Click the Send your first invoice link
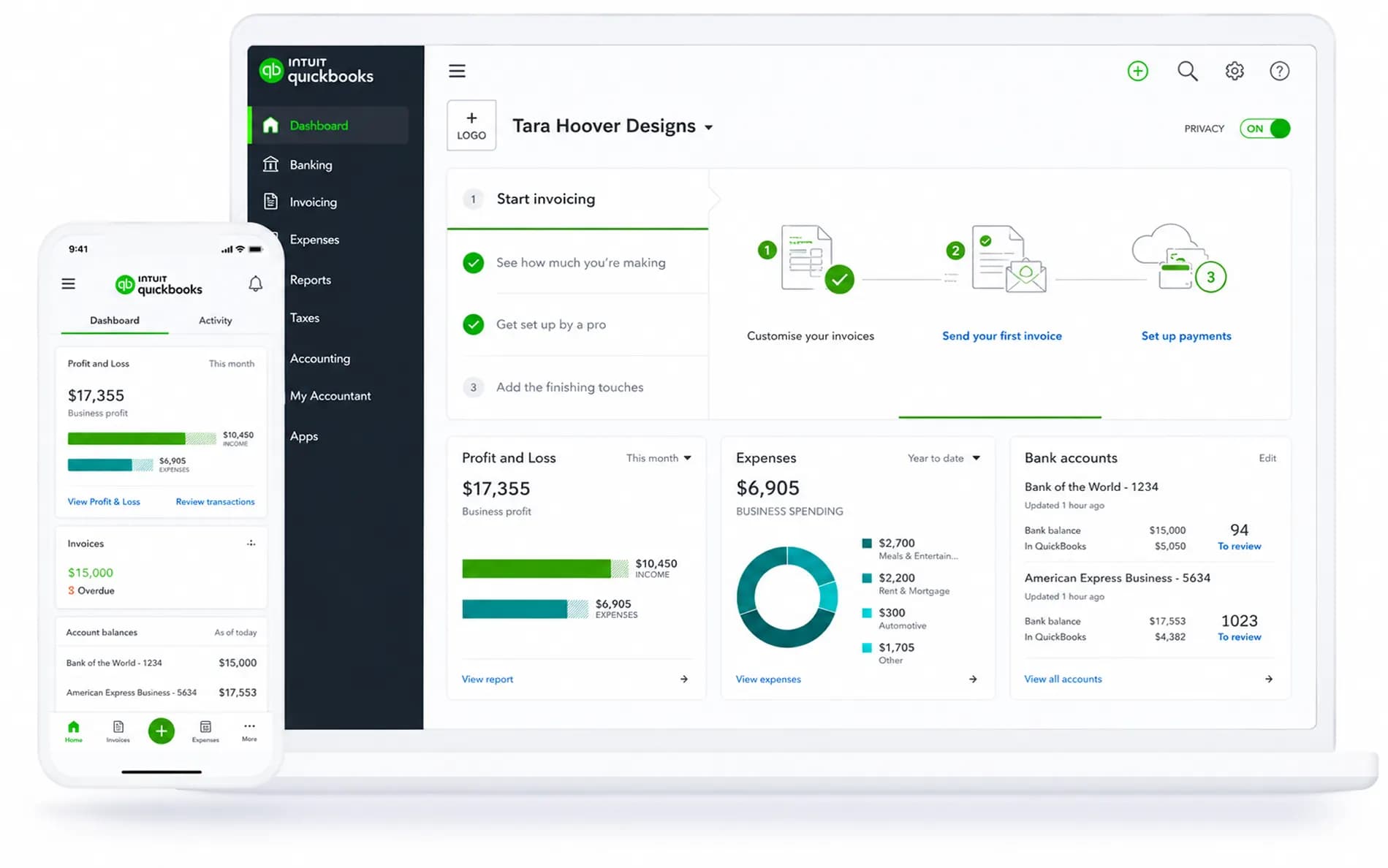 1001,336
